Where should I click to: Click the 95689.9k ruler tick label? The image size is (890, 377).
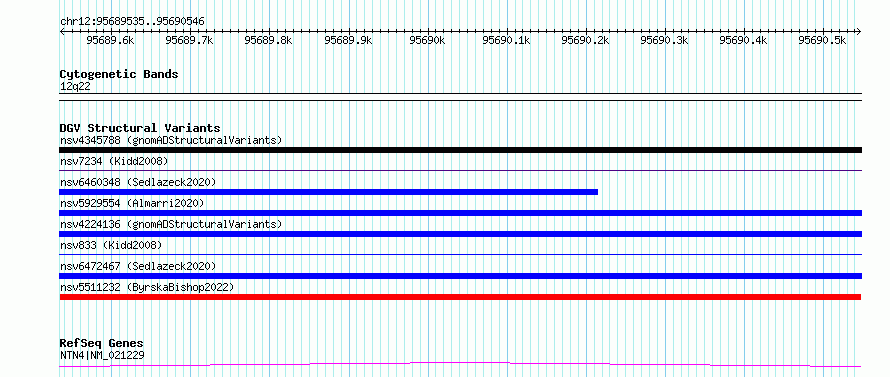click(x=348, y=40)
